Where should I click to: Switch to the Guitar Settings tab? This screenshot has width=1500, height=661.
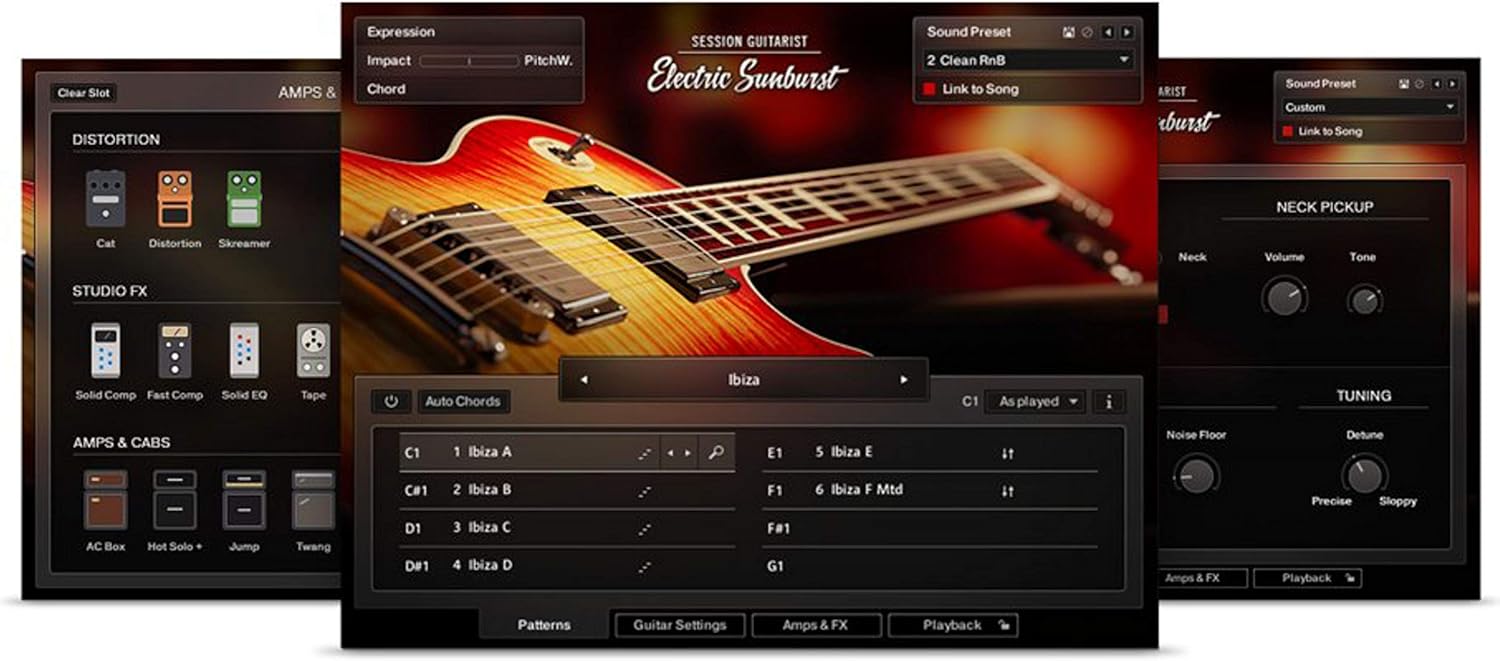pos(679,625)
